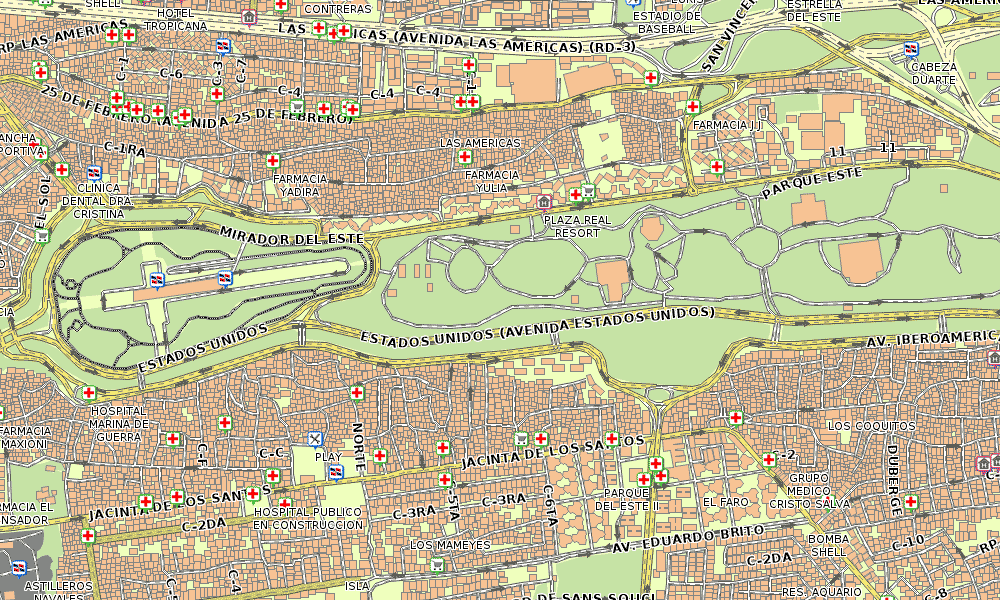Click the crossed-bats icon above the PLAY label
Screen dimensions: 1000x600
pyautogui.click(x=314, y=439)
